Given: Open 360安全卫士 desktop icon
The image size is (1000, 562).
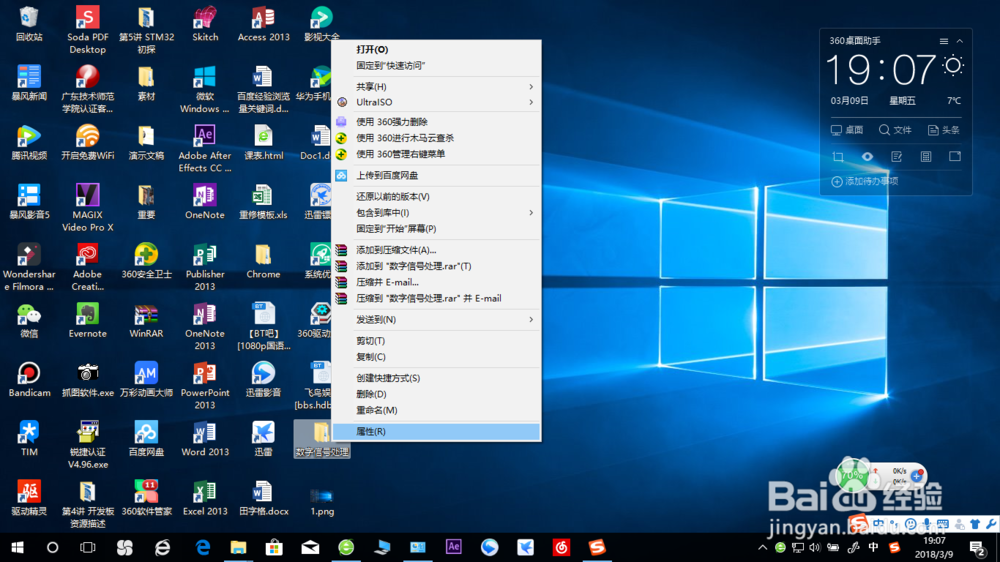Looking at the screenshot, I should click(146, 261).
